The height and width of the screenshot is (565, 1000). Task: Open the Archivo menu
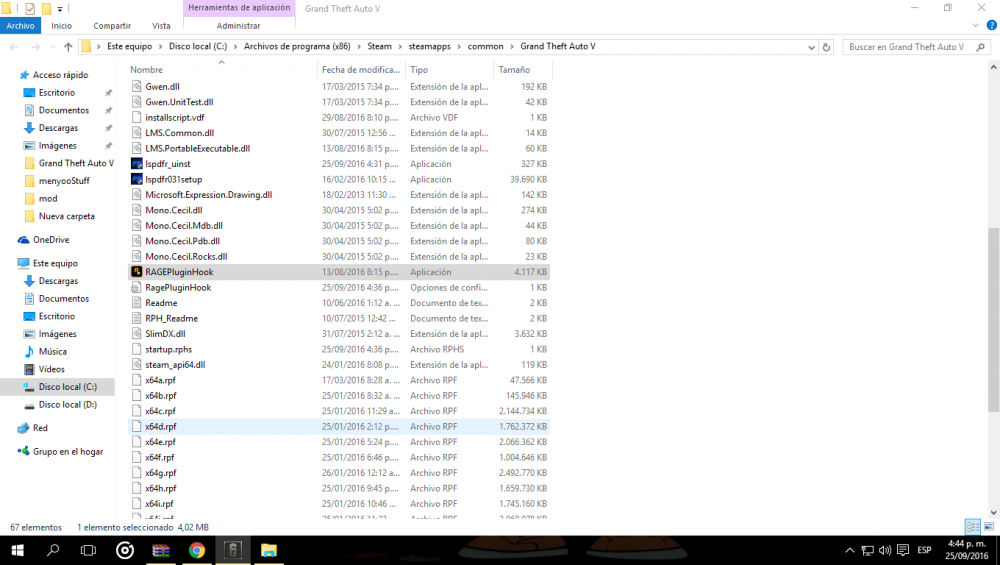pos(20,26)
